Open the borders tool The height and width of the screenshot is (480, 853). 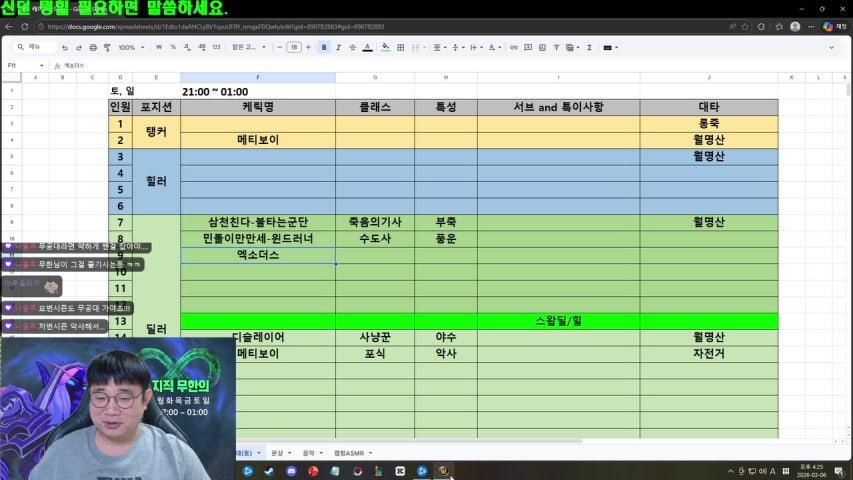(x=401, y=47)
